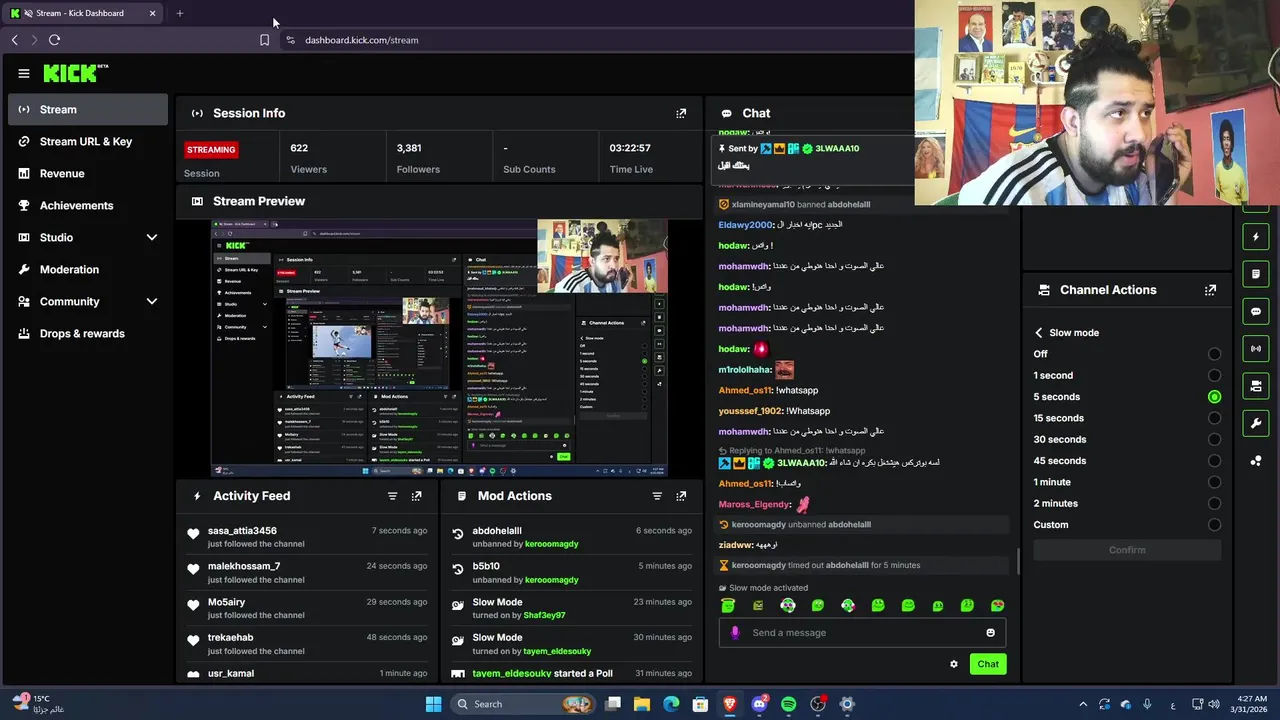Viewport: 1280px width, 720px height.
Task: Toggle the lightning bolt widget in right sidebar
Action: click(1256, 237)
